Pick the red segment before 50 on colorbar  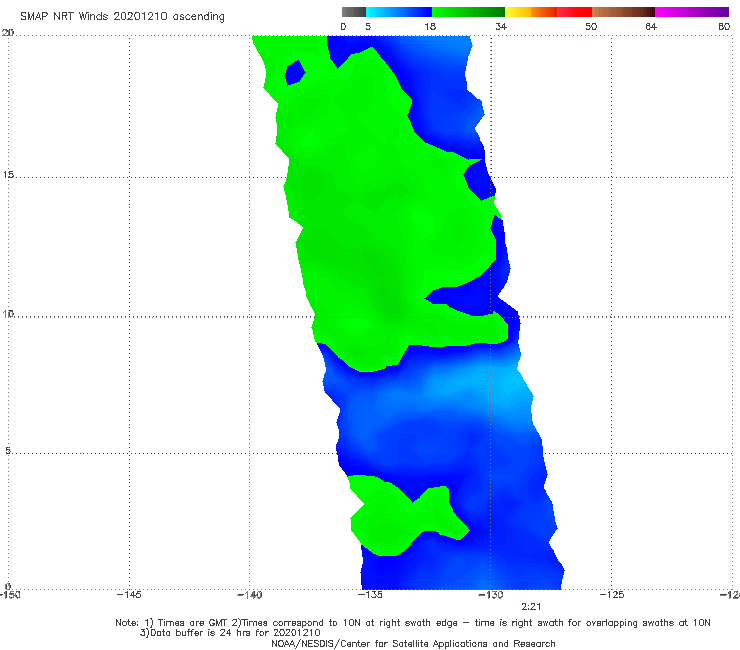coord(574,12)
